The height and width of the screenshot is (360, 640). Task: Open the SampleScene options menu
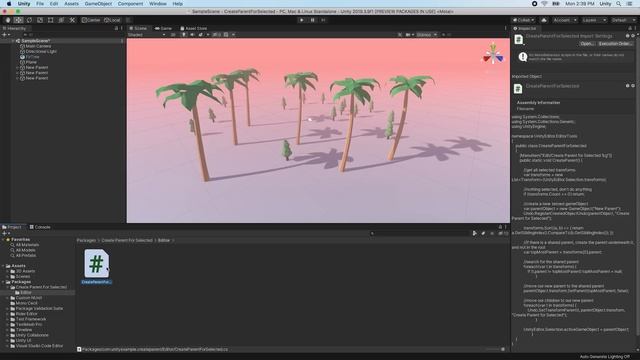[x=122, y=41]
